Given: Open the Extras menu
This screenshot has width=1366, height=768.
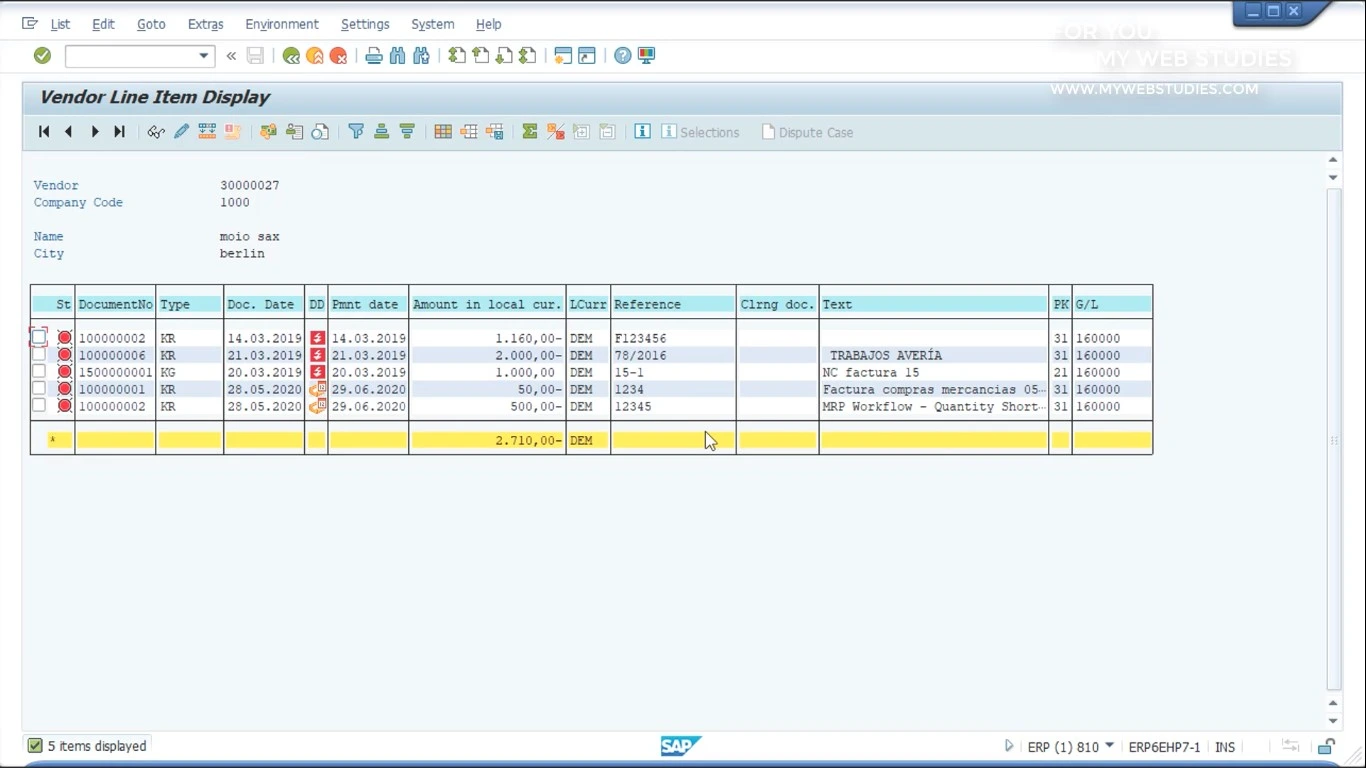Looking at the screenshot, I should (x=206, y=24).
